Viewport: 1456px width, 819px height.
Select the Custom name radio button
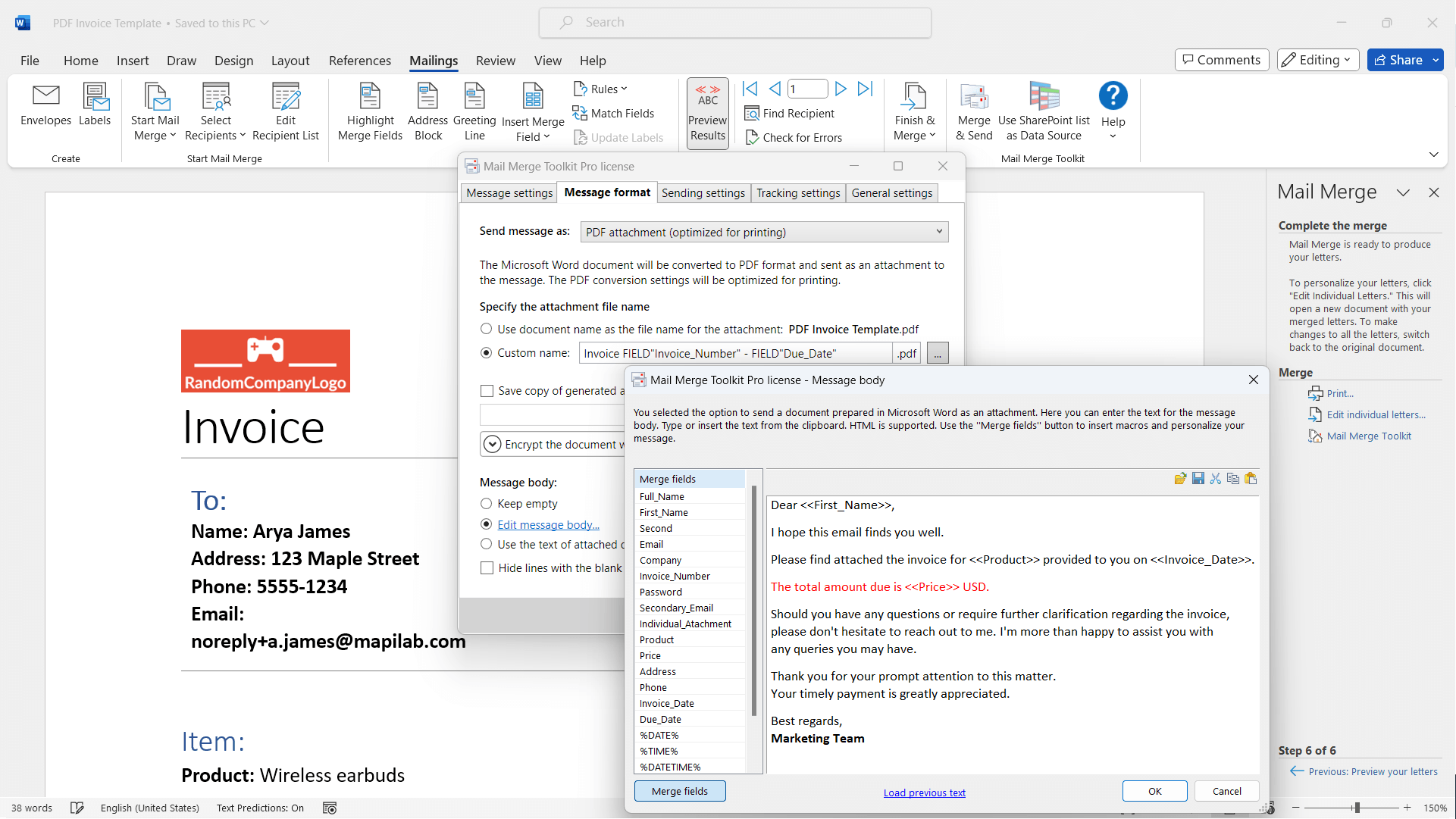487,352
